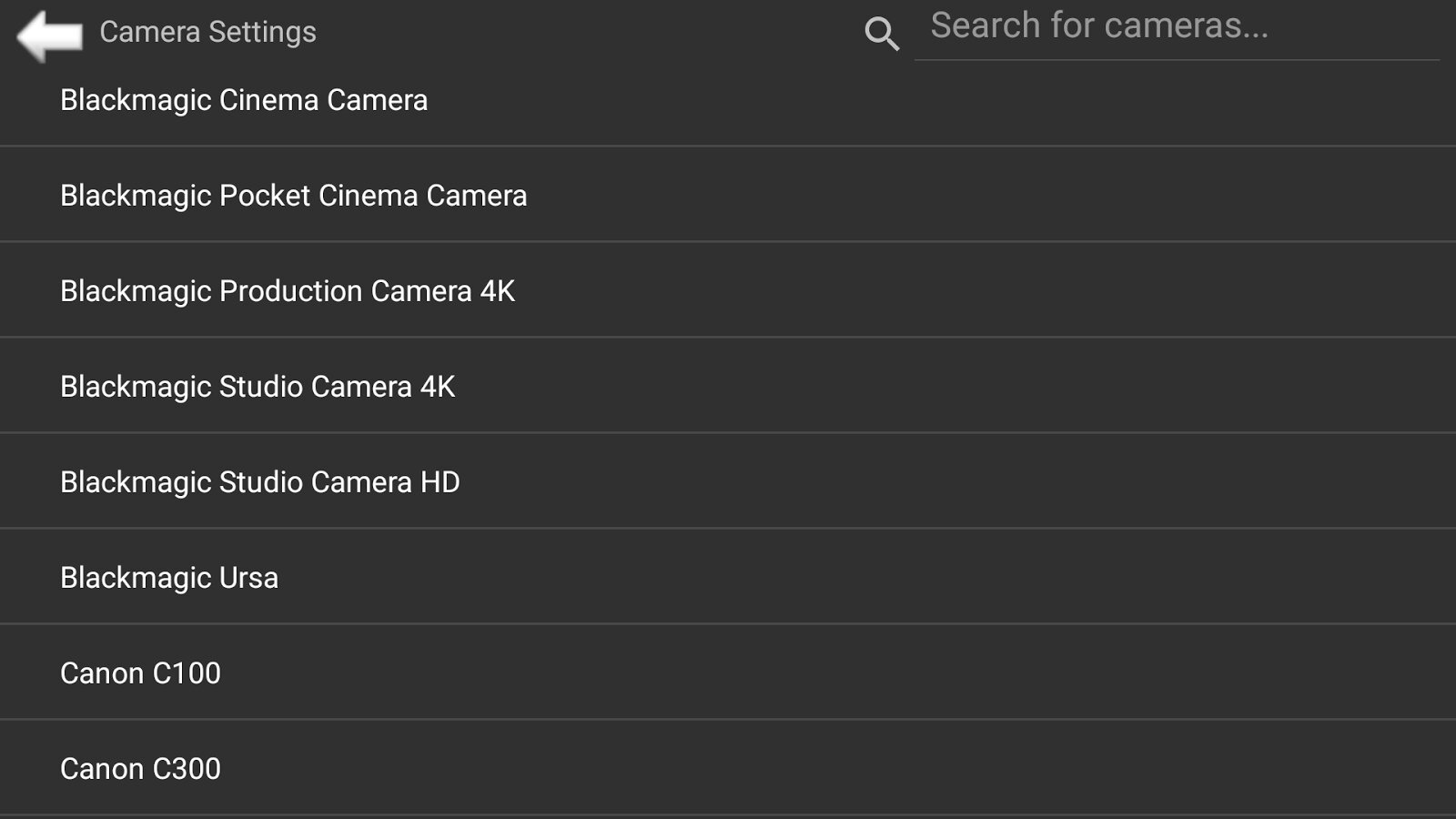Click the magnifying glass search icon
Screen dimensions: 1456x819
point(881,34)
